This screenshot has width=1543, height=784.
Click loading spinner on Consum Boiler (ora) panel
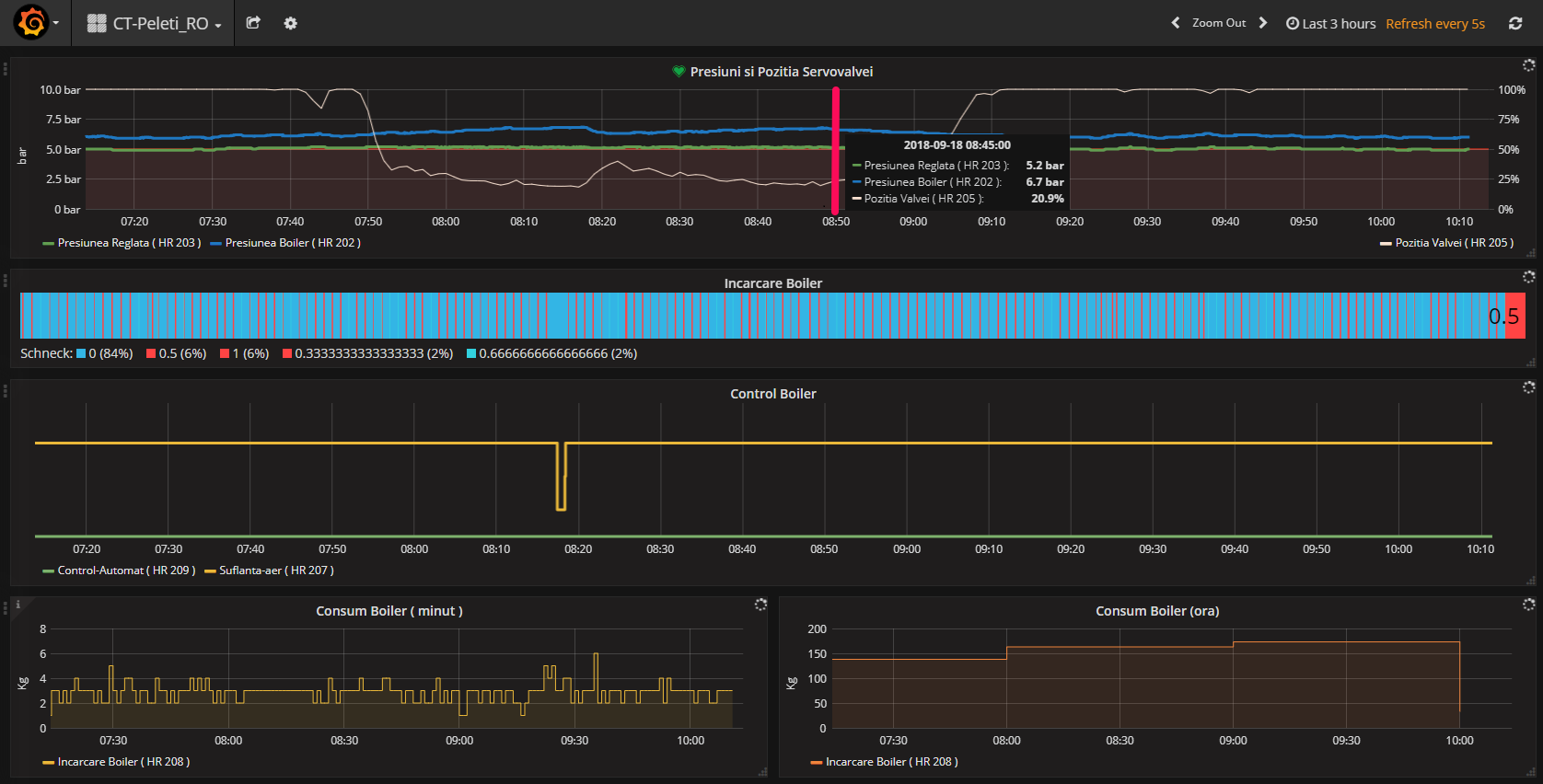point(1528,605)
